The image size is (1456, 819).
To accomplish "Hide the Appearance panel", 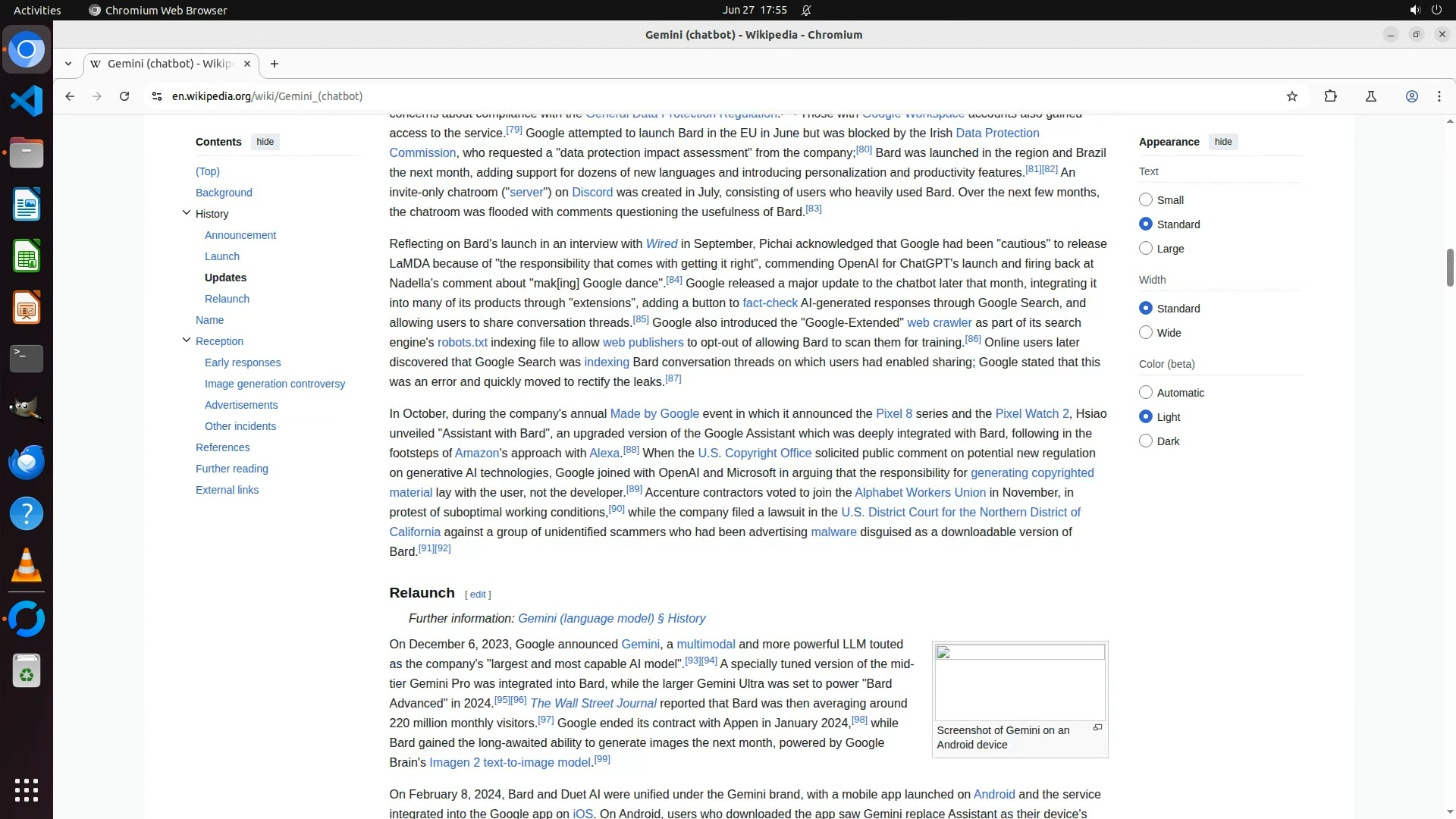I will click(1222, 142).
